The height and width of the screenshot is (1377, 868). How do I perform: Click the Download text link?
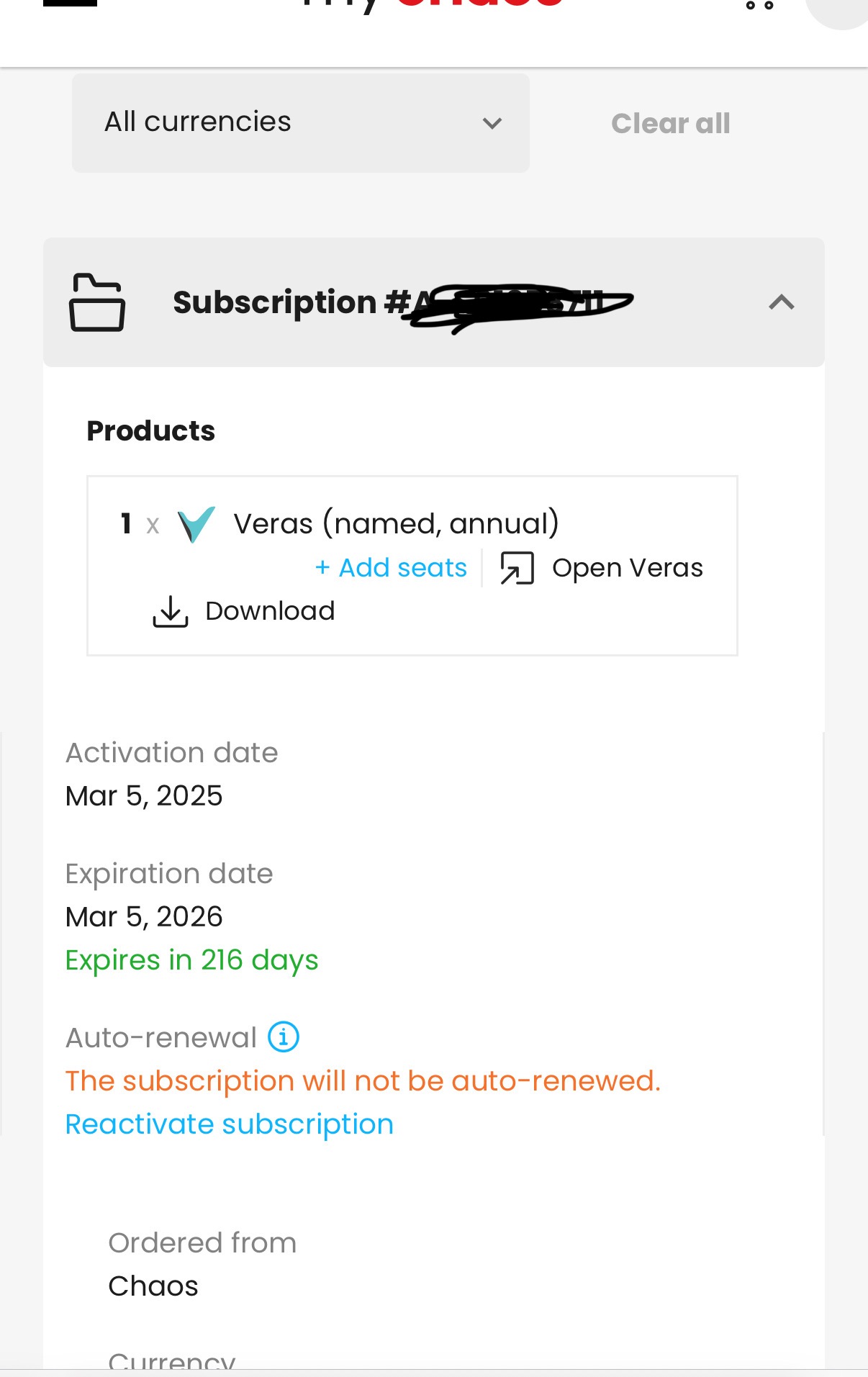tap(270, 611)
